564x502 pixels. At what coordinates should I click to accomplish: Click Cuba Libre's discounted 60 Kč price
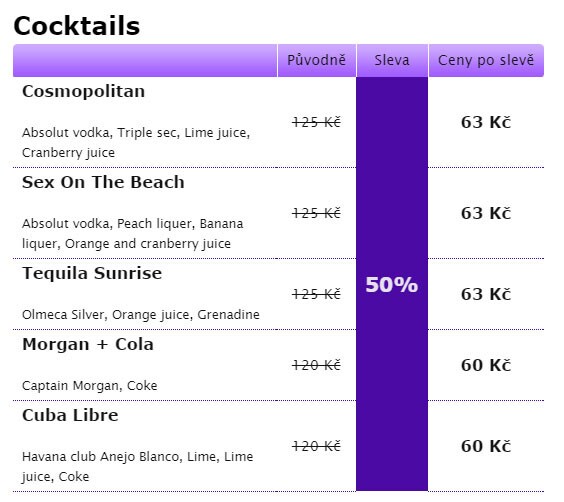point(486,446)
